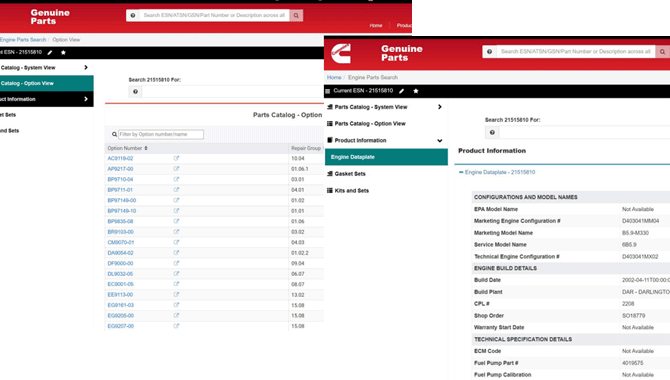Click header search box in left window
The height and width of the screenshot is (380, 670).
click(214, 15)
